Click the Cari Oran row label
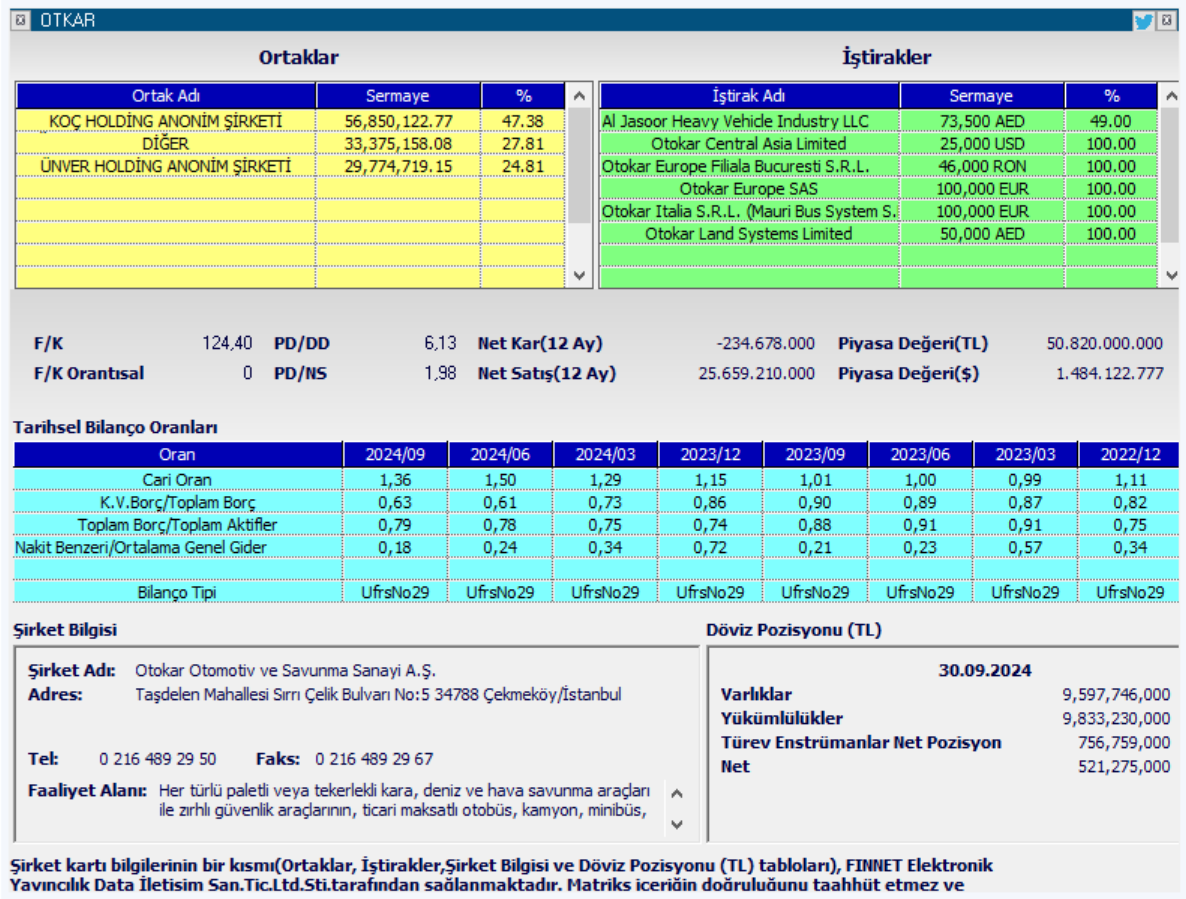This screenshot has height=899, width=1186. click(177, 480)
